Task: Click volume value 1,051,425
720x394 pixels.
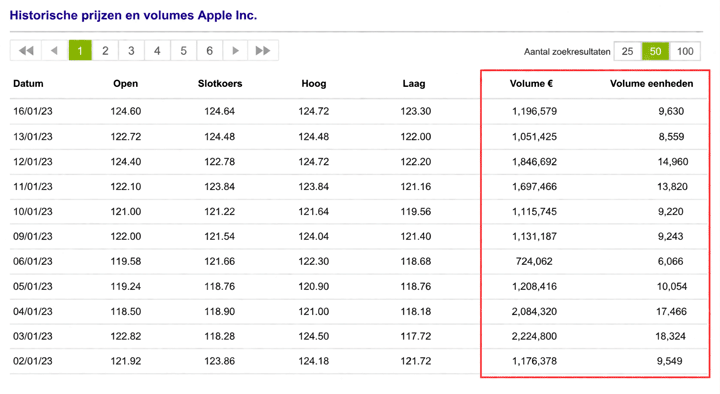Action: point(534,136)
